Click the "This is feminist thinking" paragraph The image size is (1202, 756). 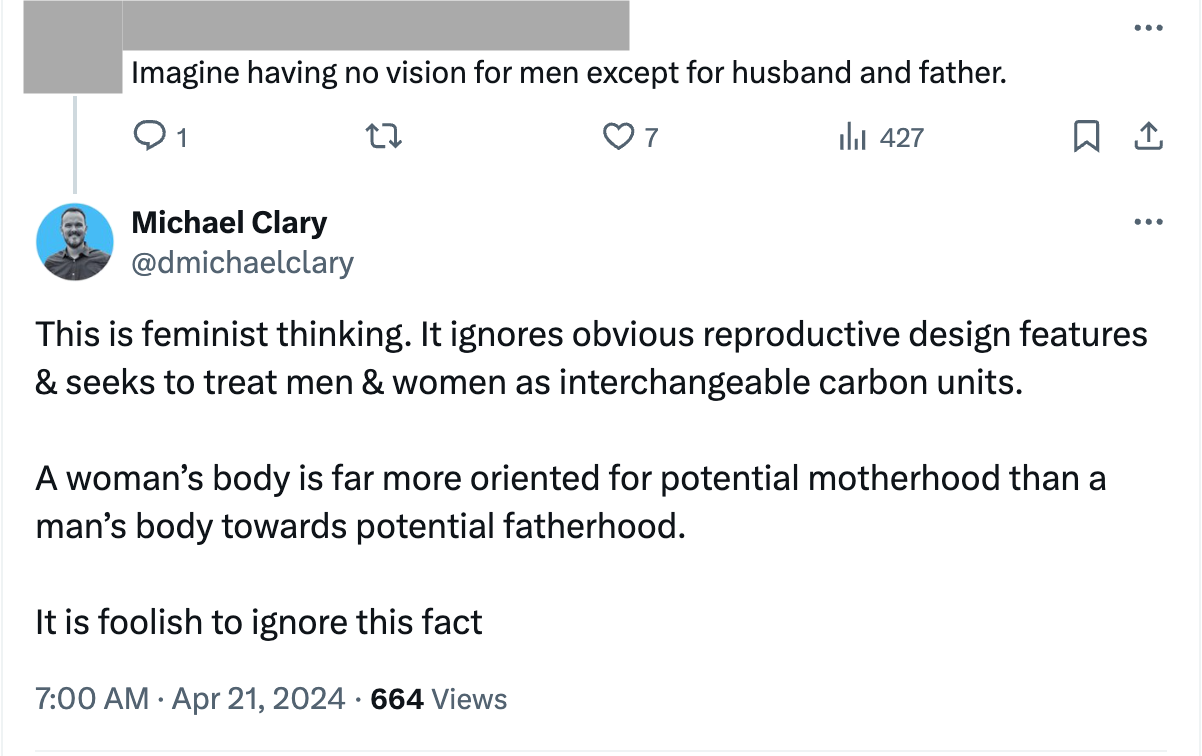click(590, 358)
